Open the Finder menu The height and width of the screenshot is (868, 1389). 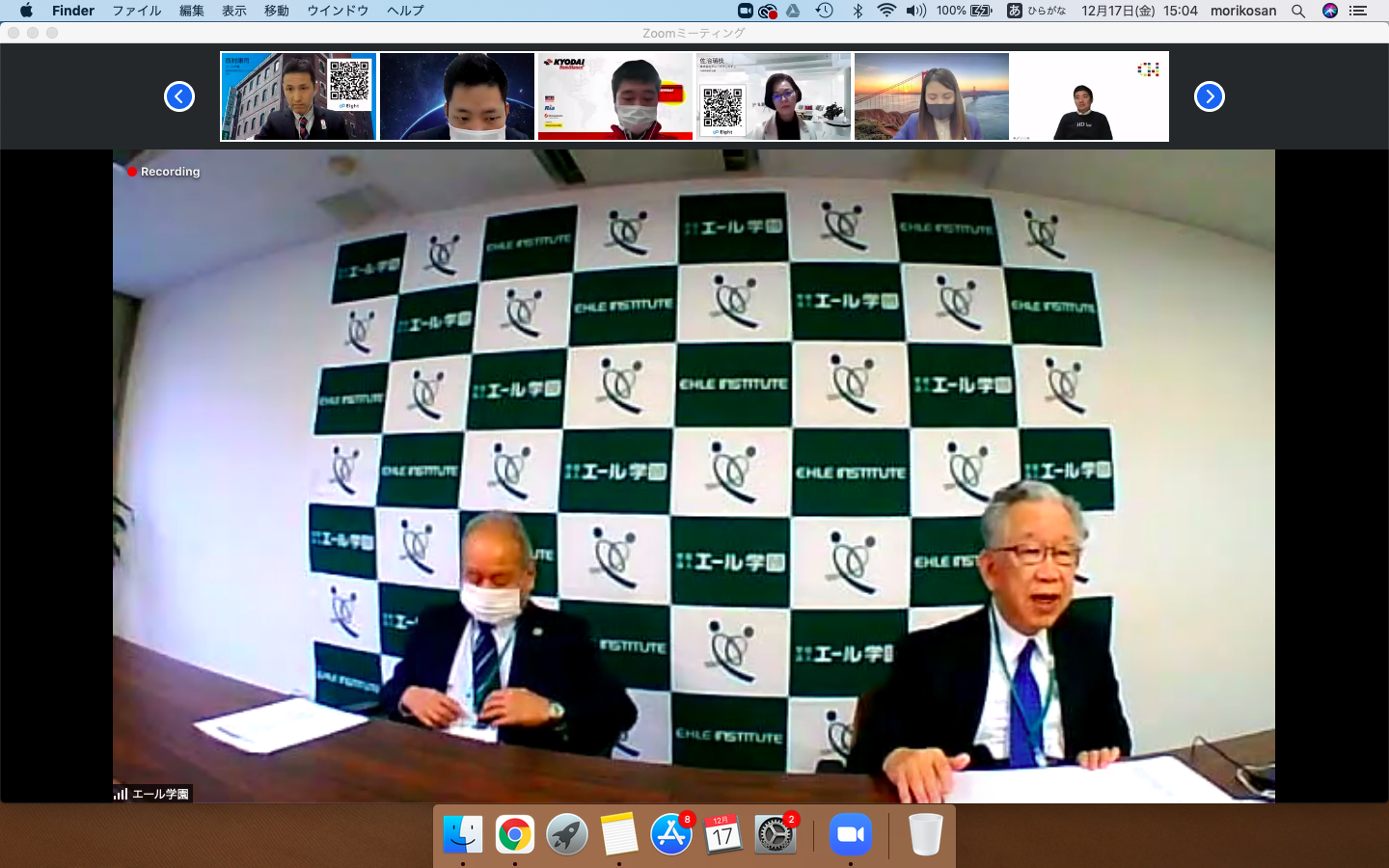click(73, 11)
